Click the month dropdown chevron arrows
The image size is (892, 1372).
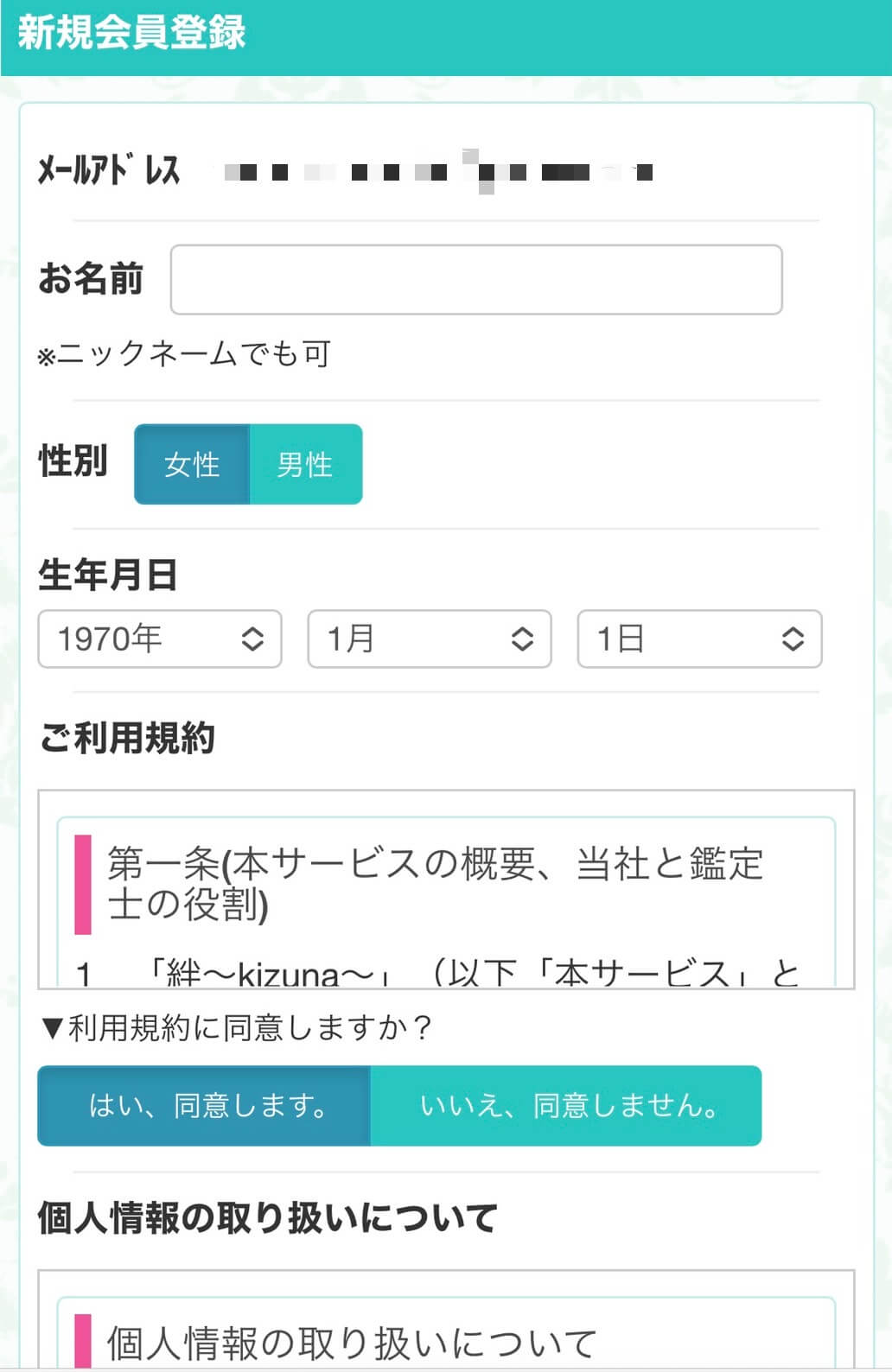(522, 639)
